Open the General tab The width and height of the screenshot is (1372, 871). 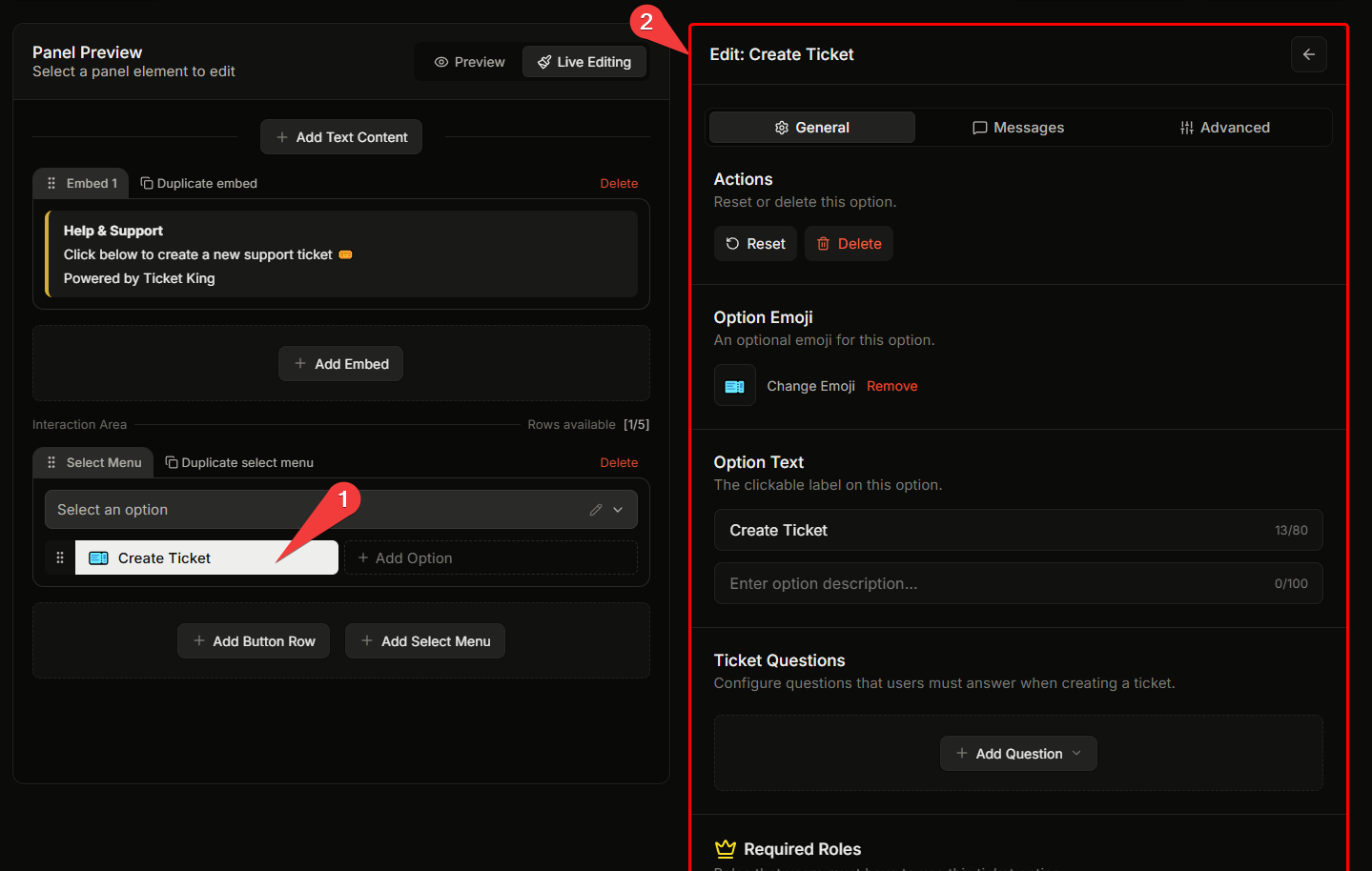tap(812, 128)
